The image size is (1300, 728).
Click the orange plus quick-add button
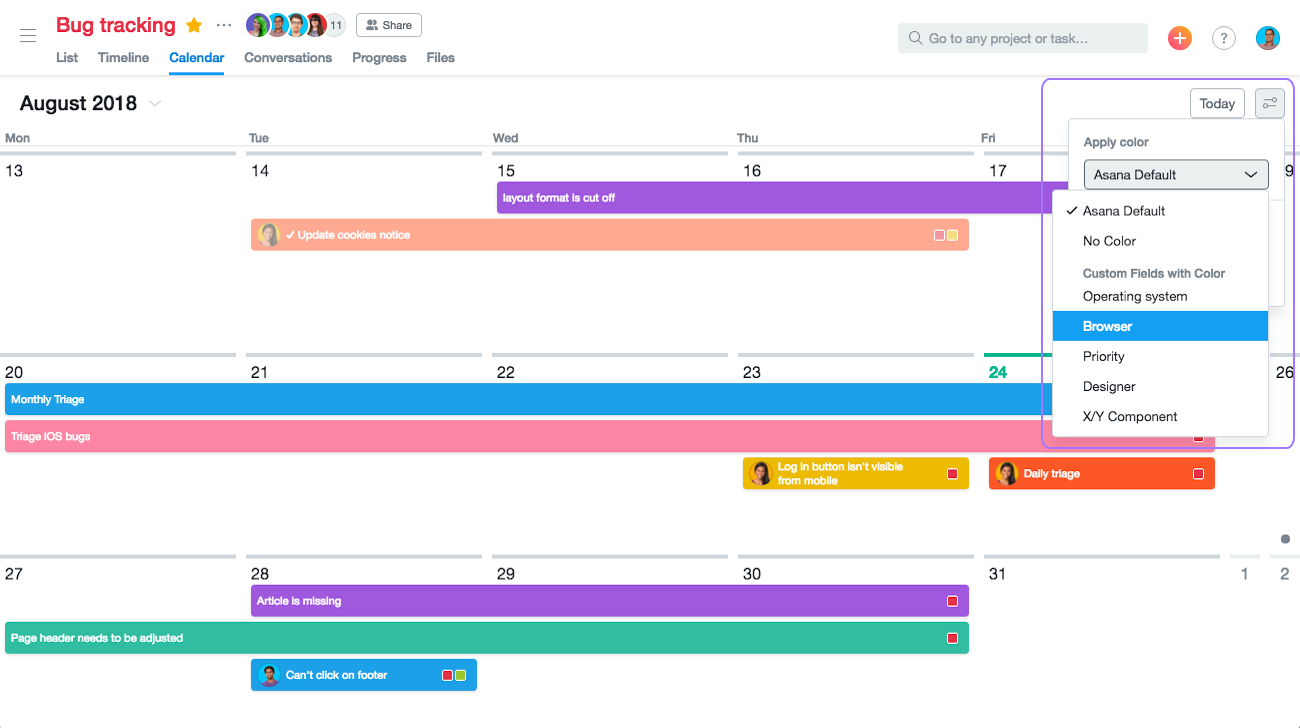pyautogui.click(x=1180, y=38)
